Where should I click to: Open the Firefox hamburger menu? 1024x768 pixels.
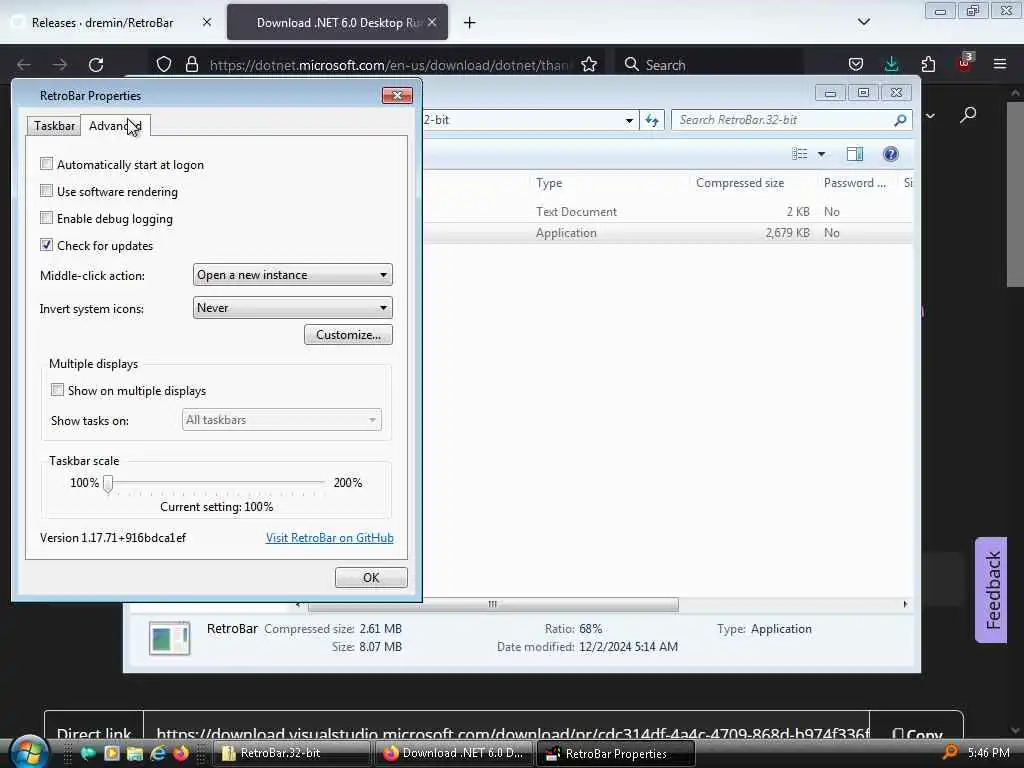tap(1000, 64)
